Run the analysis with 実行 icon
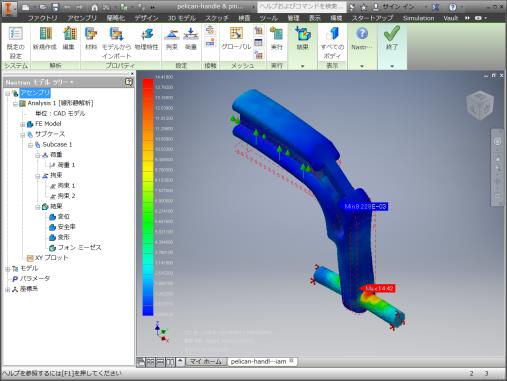 point(276,34)
